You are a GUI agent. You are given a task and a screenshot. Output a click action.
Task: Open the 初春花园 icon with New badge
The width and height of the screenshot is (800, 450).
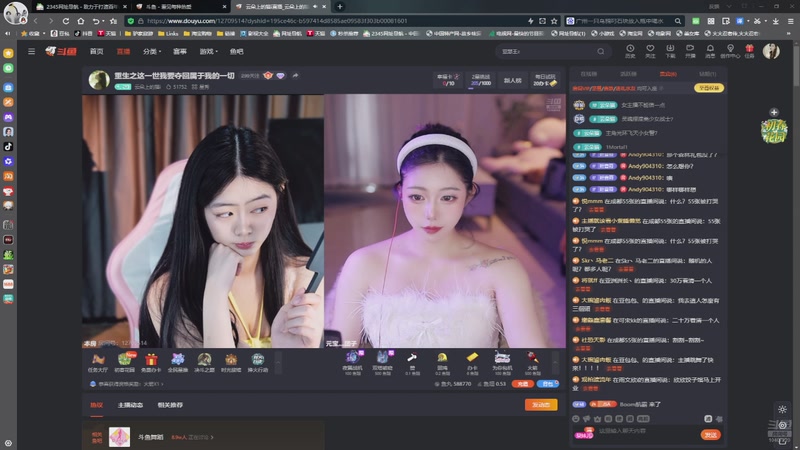(x=124, y=363)
